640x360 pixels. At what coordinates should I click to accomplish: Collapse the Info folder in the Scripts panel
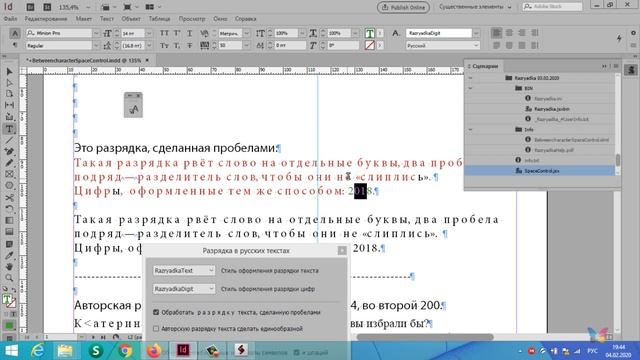pyautogui.click(x=470, y=129)
